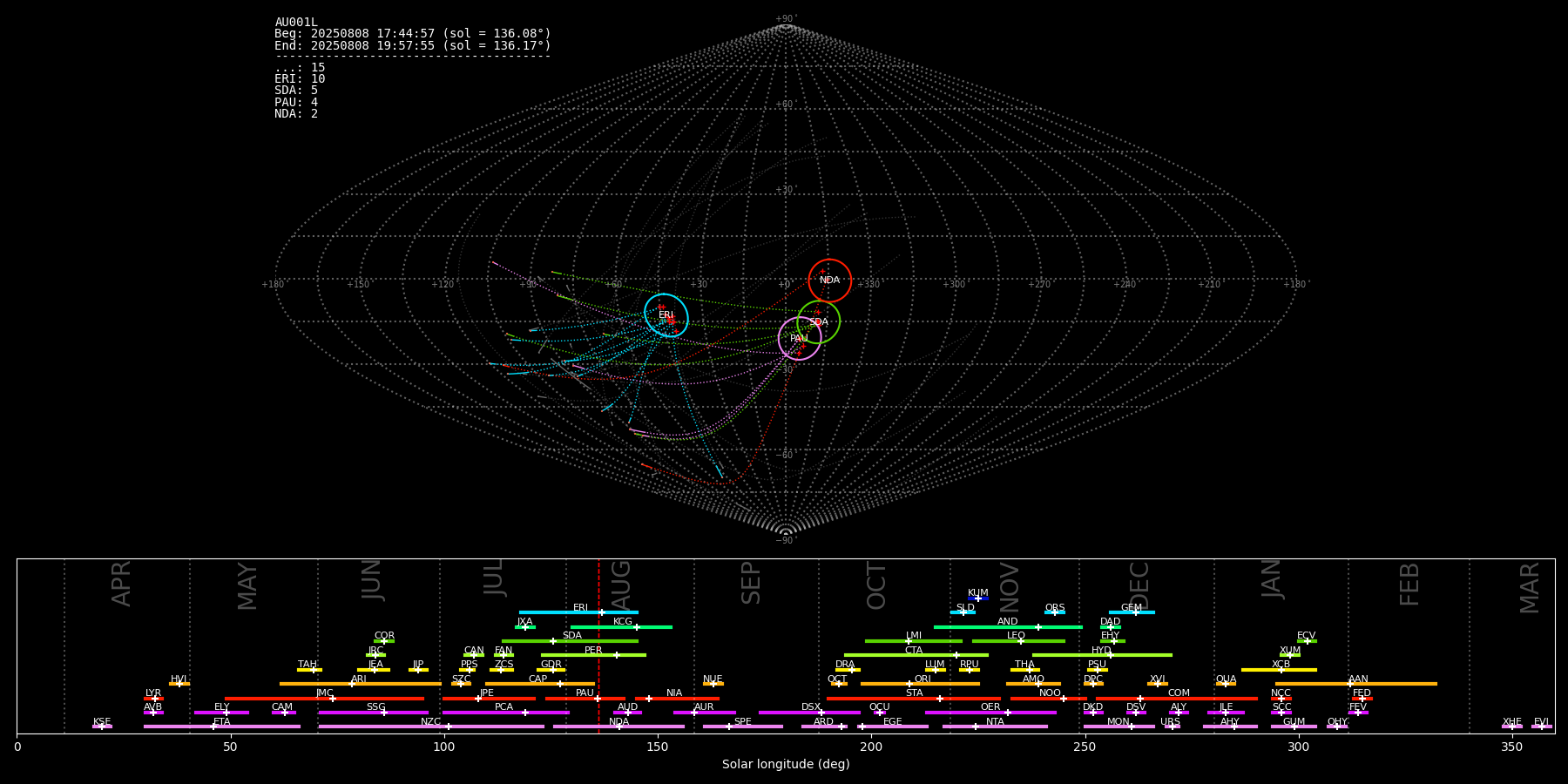Select the station ID text AU001L

[296, 23]
